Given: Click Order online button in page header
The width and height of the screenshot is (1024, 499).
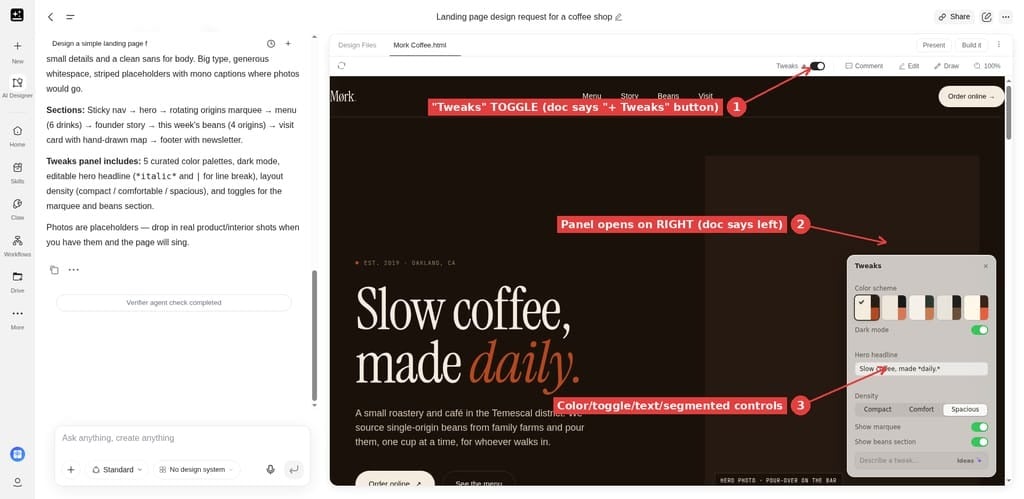Looking at the screenshot, I should tap(971, 97).
